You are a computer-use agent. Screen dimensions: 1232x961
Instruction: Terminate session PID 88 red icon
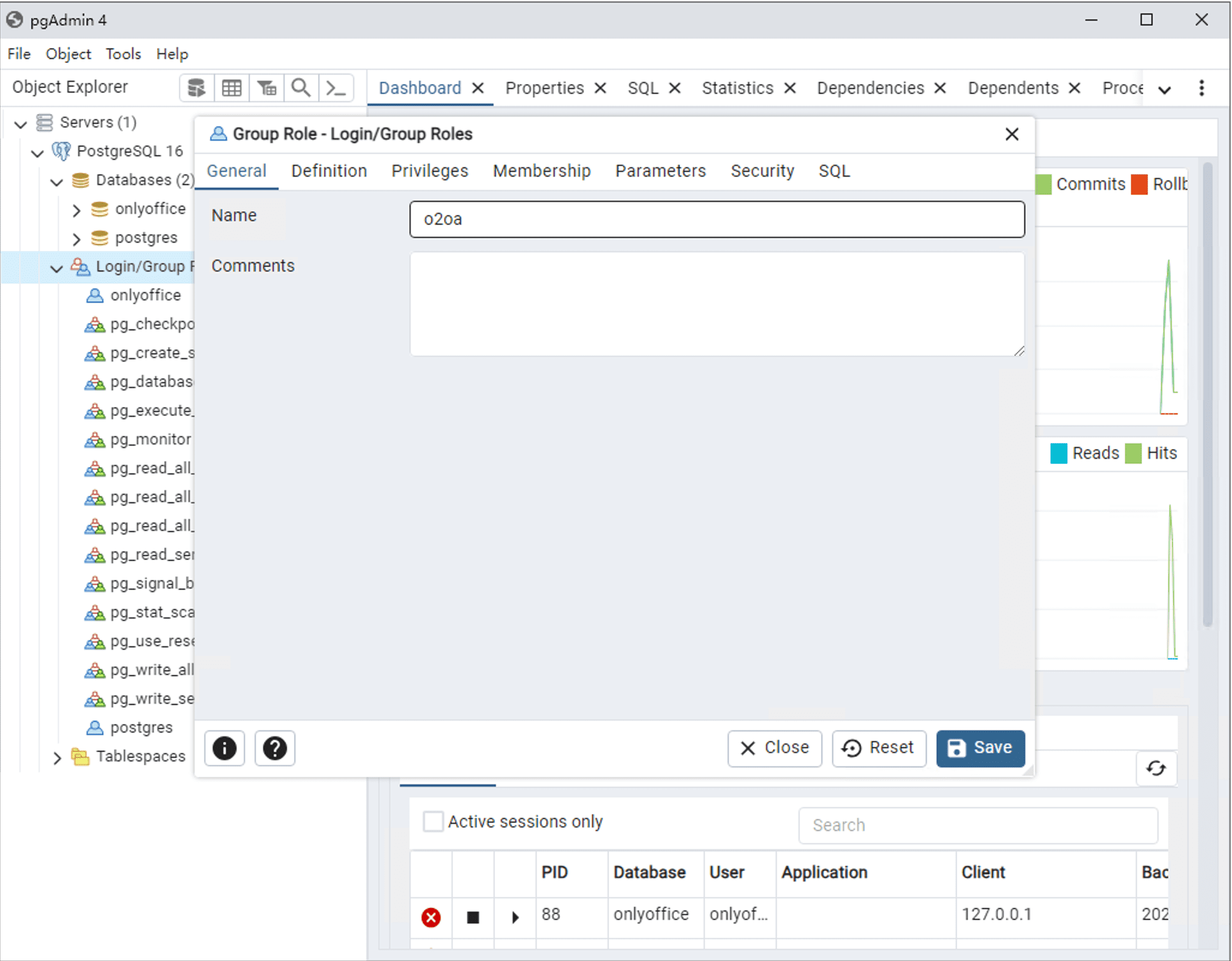click(x=431, y=917)
